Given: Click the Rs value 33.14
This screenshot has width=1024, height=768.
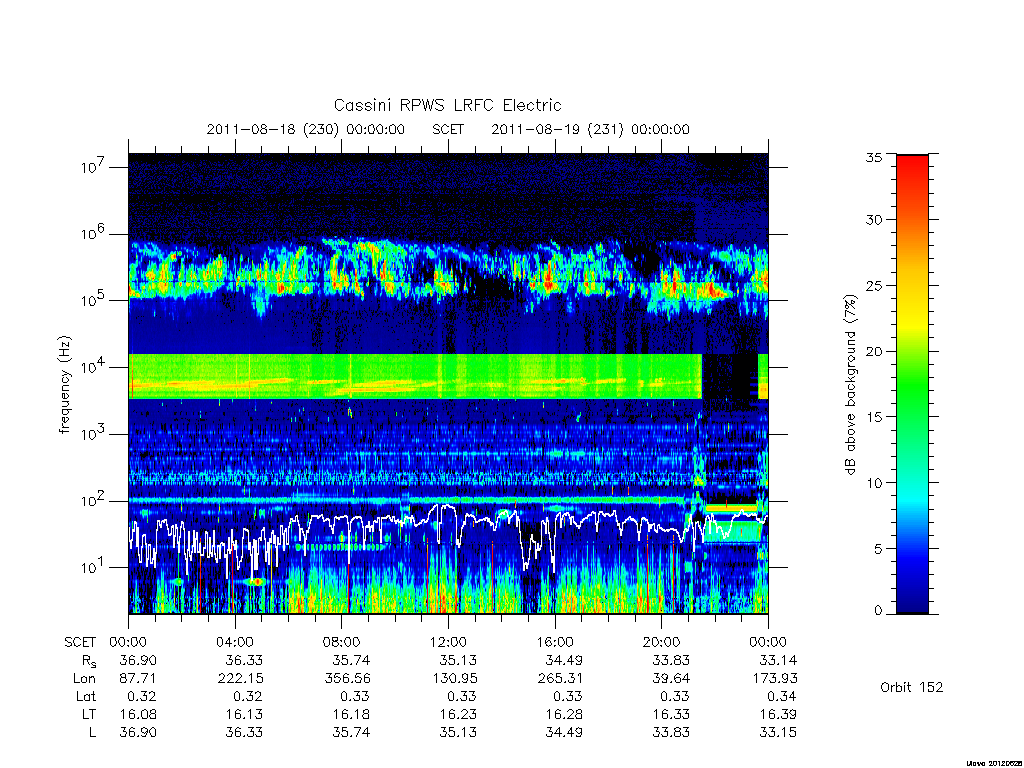Looking at the screenshot, I should coord(778,660).
